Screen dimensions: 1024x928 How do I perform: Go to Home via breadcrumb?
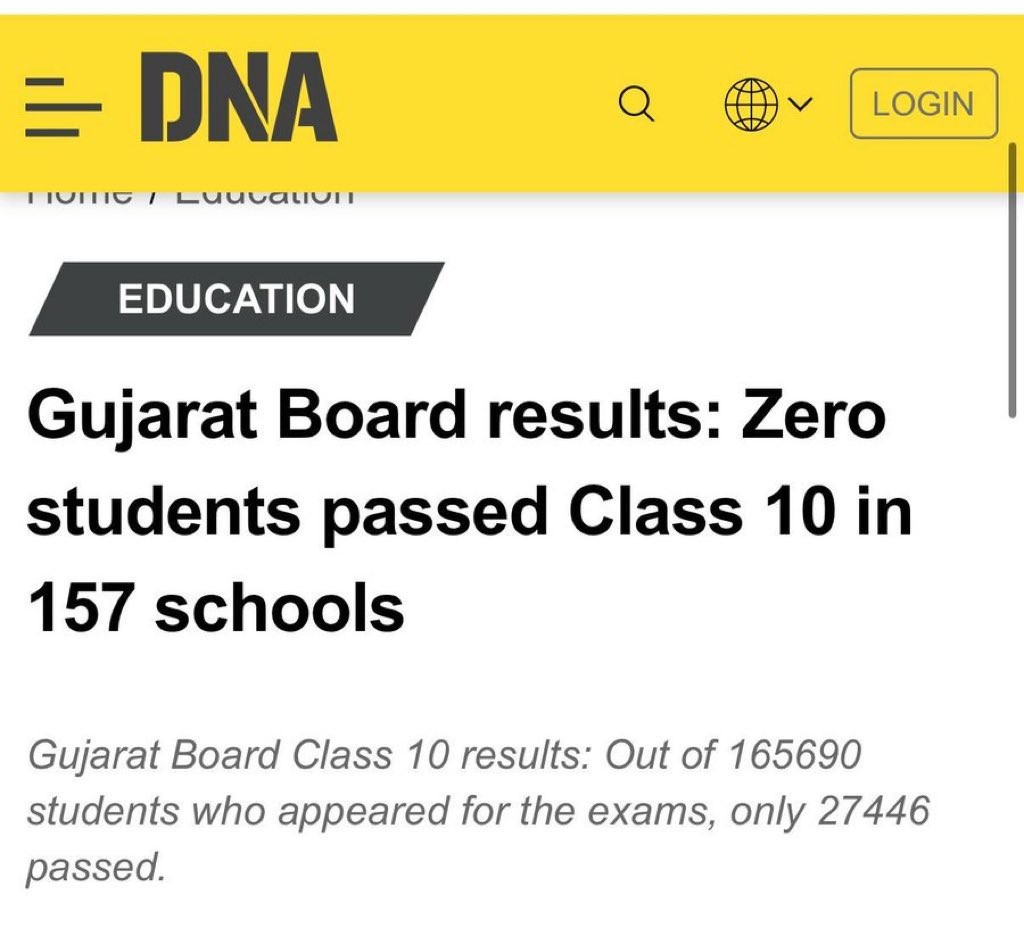(80, 195)
